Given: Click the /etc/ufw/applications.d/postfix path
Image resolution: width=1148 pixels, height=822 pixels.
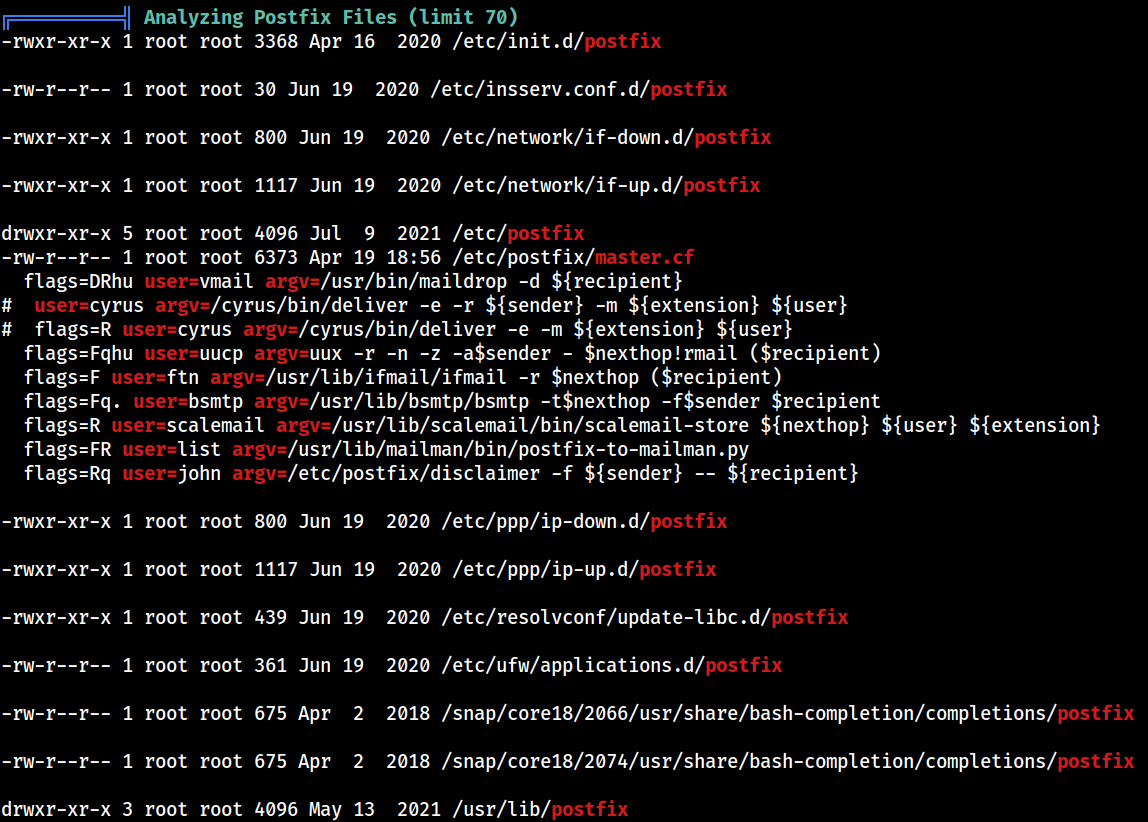Looking at the screenshot, I should [611, 665].
